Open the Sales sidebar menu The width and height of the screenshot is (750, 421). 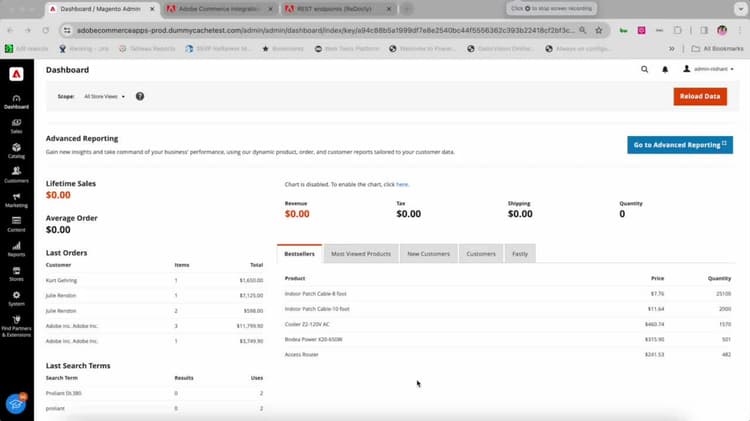point(16,126)
